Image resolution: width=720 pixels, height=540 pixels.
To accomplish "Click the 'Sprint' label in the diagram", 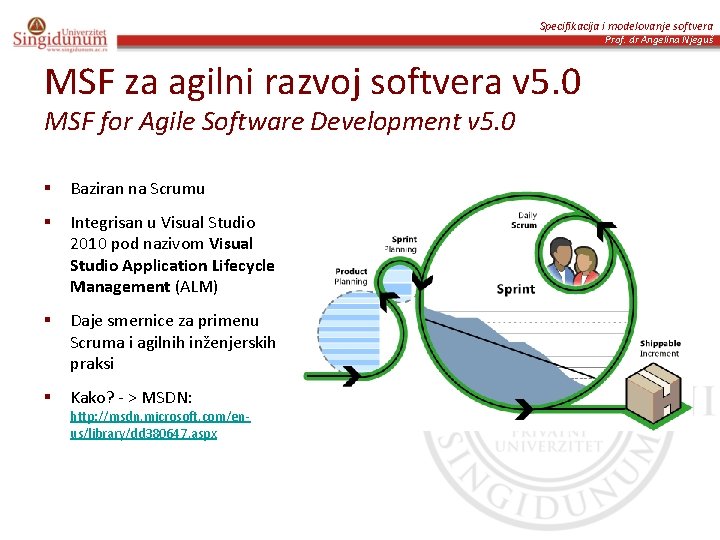I will point(516,289).
